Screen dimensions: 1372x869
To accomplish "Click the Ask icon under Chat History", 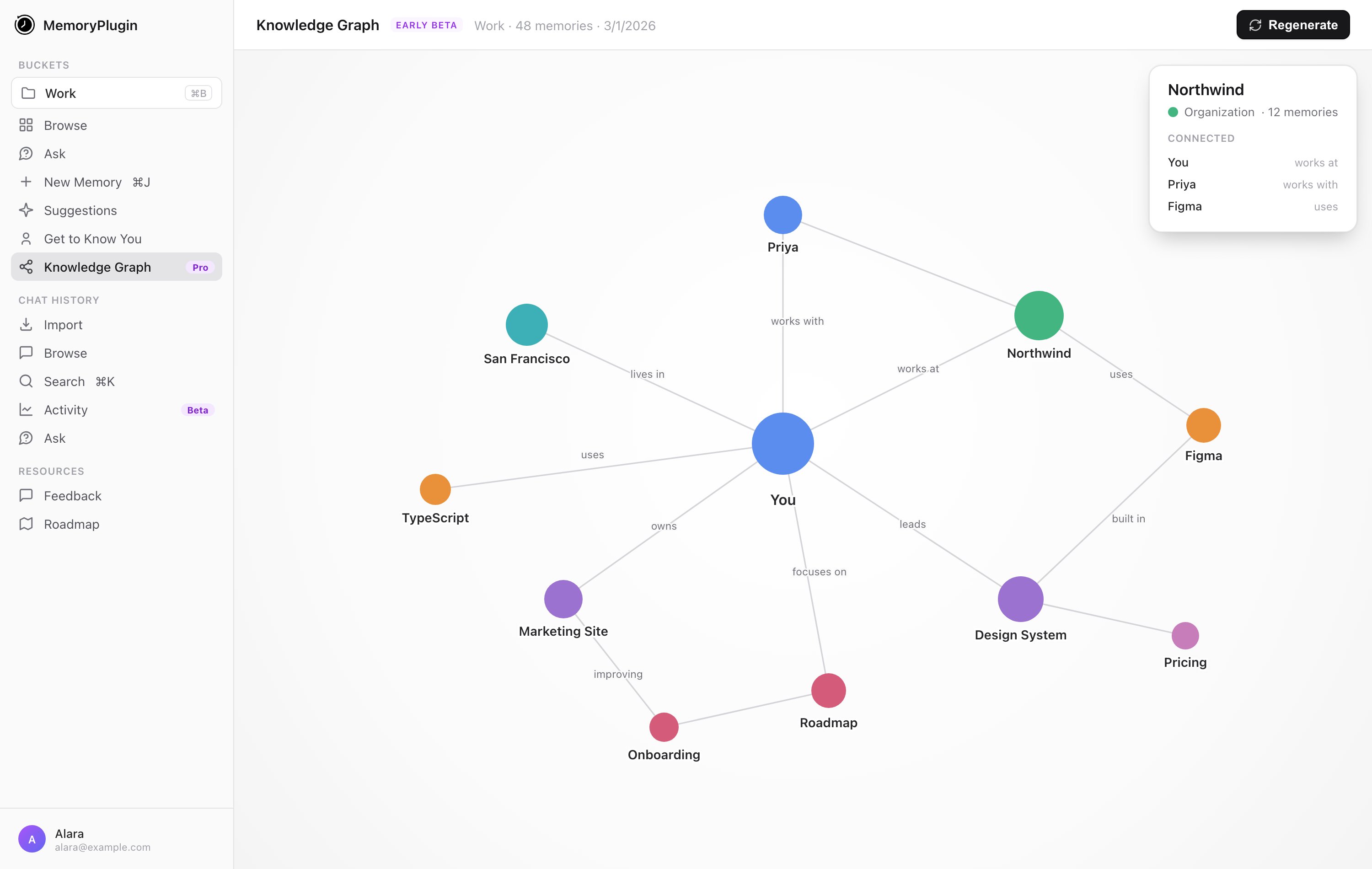I will point(26,438).
